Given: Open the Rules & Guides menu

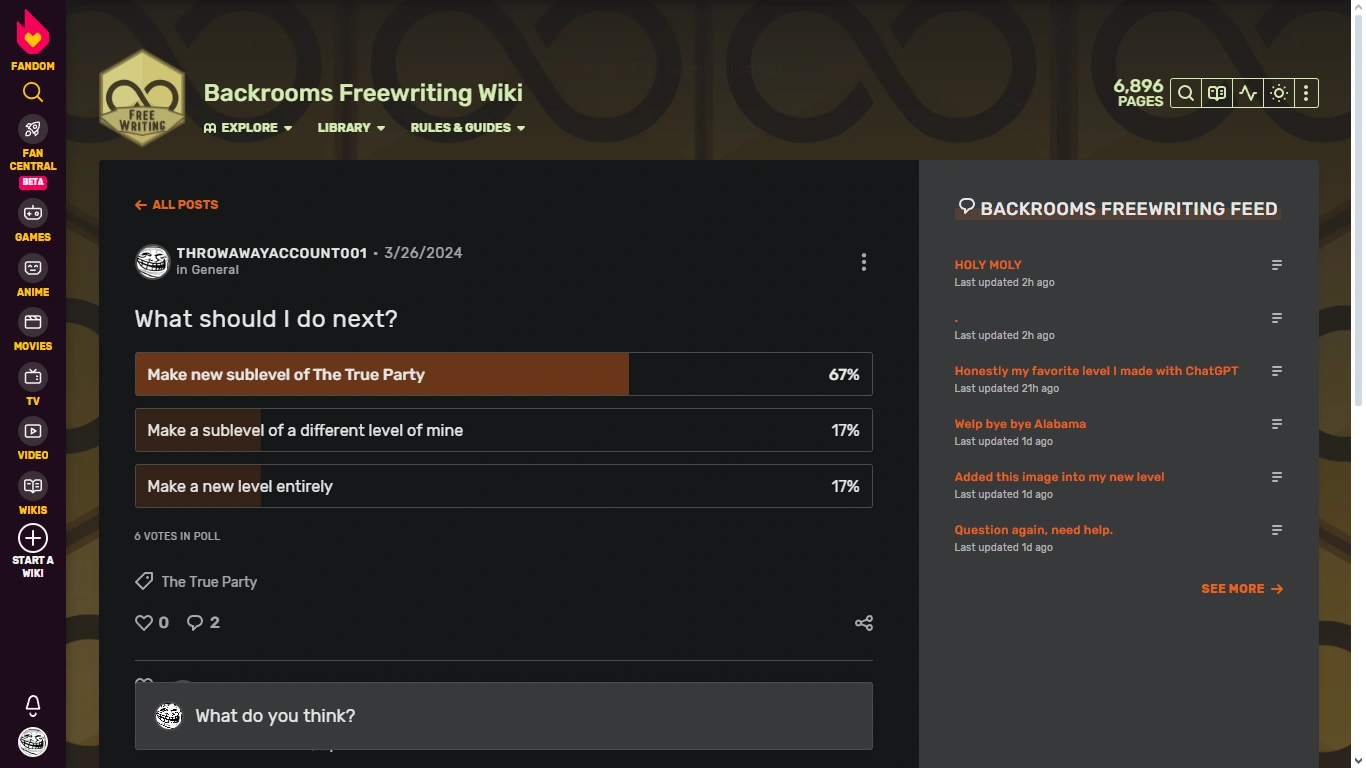Looking at the screenshot, I should tap(467, 128).
